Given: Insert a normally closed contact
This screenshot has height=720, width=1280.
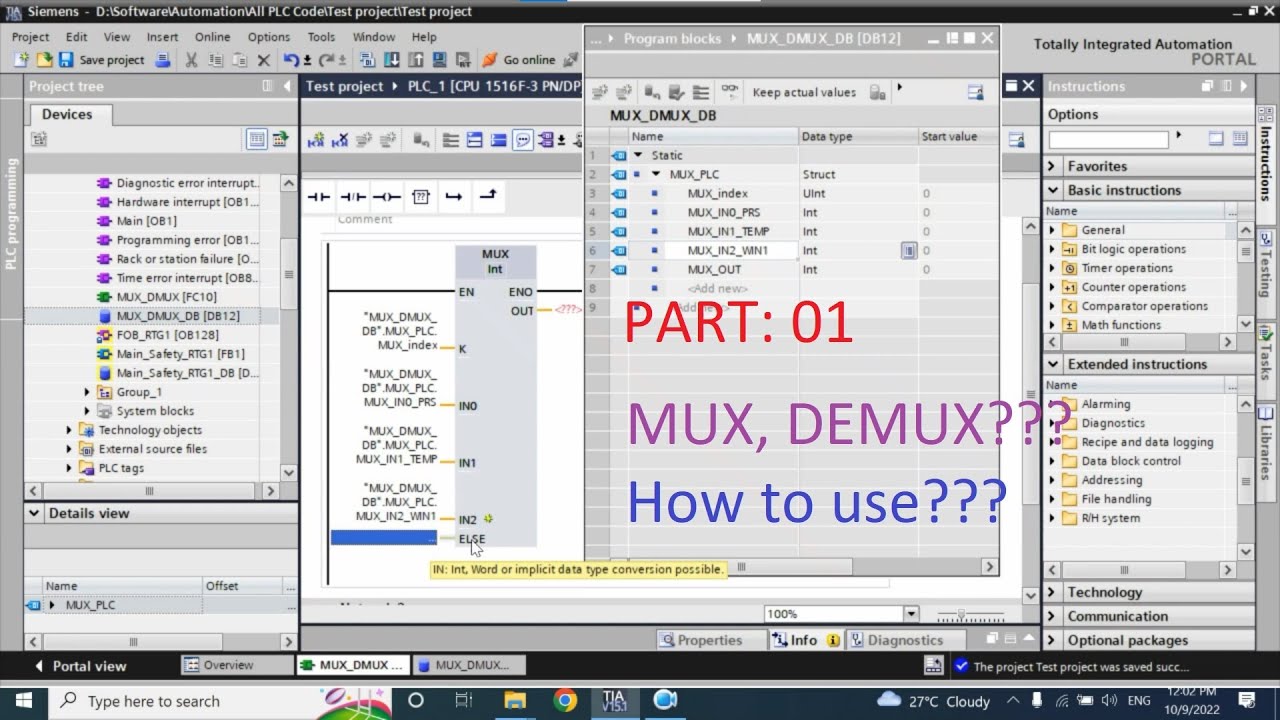Looking at the screenshot, I should pos(353,197).
